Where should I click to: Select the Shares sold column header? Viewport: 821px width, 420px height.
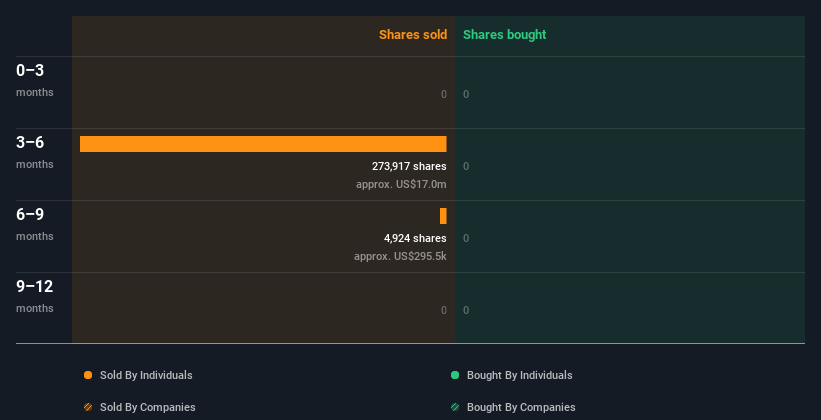(x=412, y=35)
